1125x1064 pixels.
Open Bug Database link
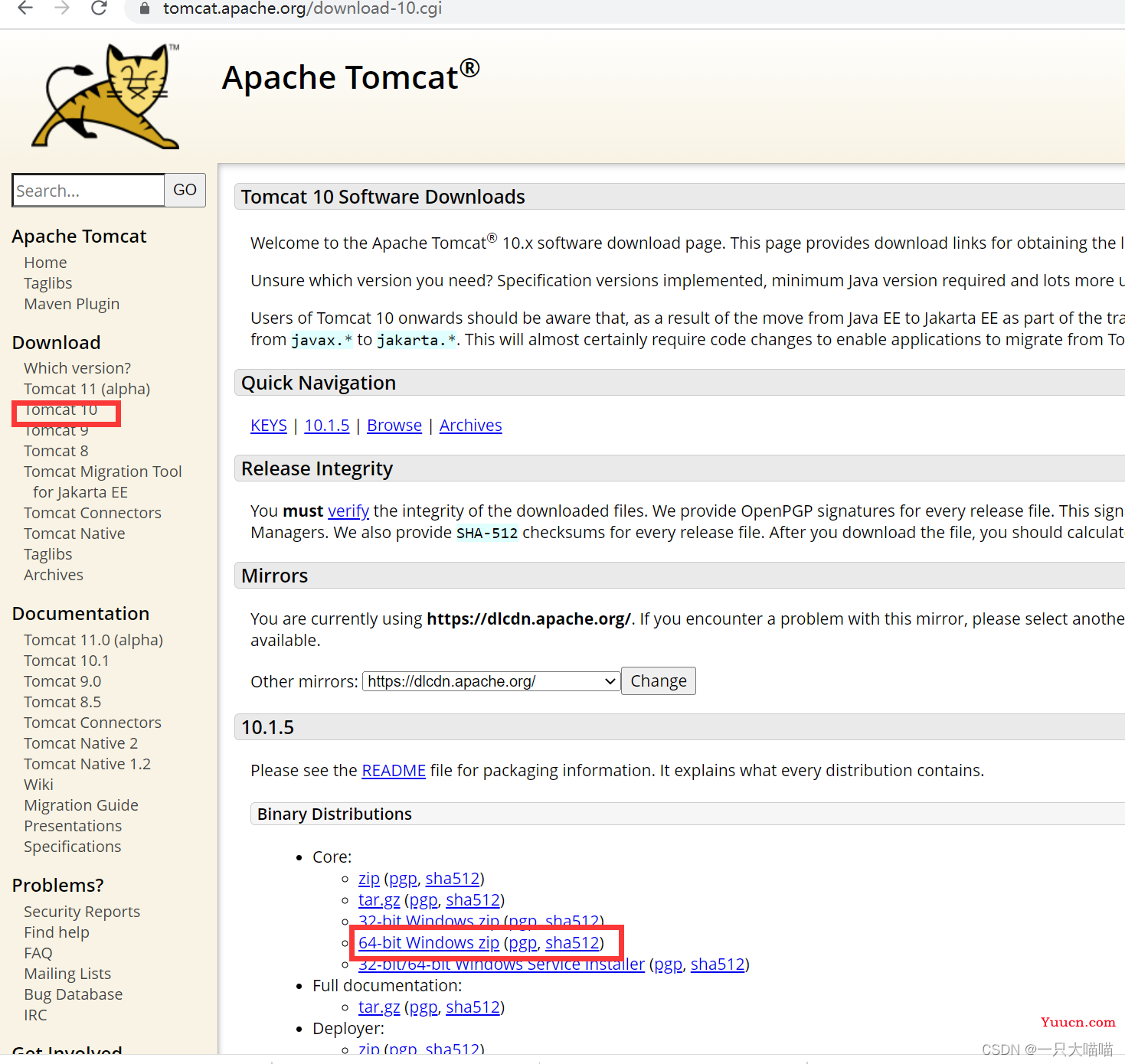pyautogui.click(x=74, y=994)
